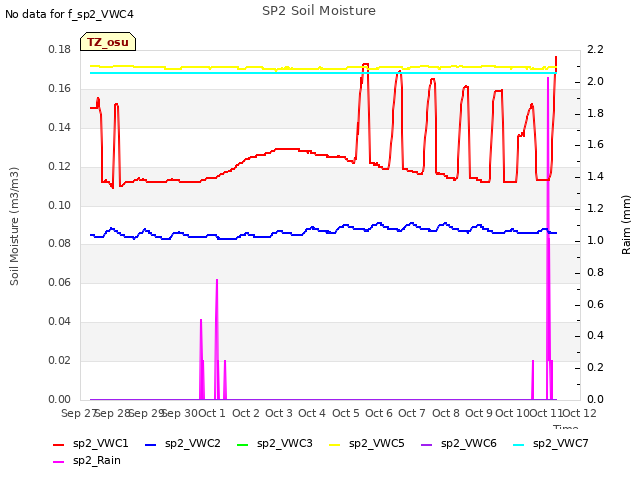Click the 0.14 left axis value
This screenshot has height=480, width=640.
(60, 128)
